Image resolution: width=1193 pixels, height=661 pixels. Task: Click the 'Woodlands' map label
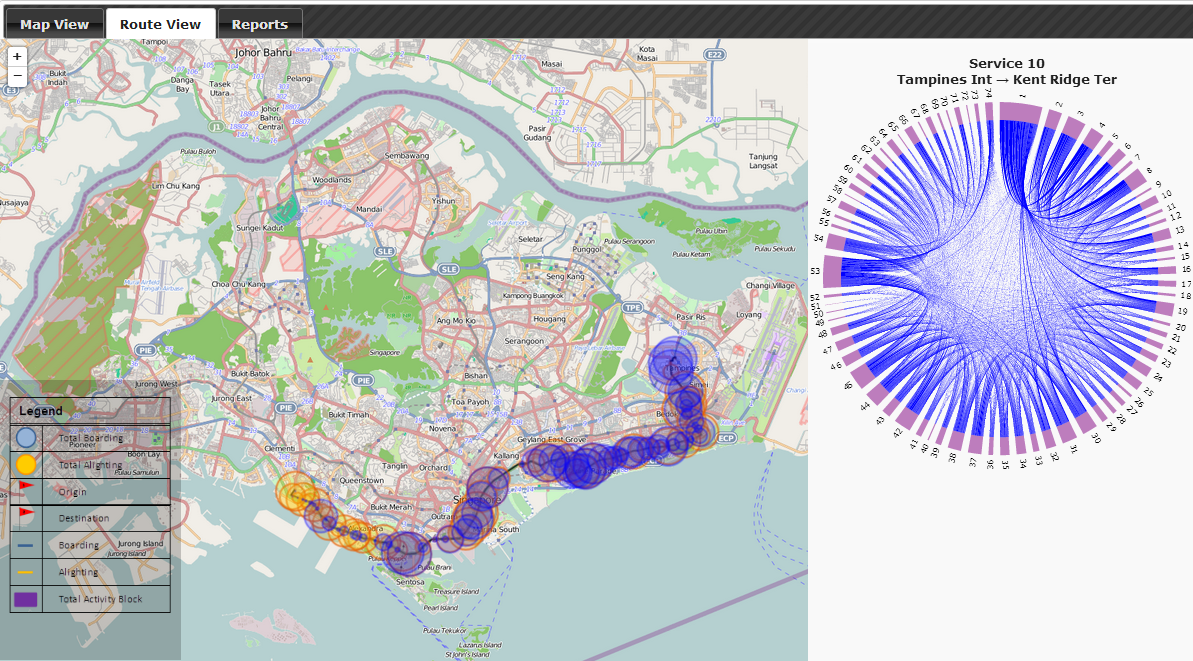pyautogui.click(x=332, y=180)
